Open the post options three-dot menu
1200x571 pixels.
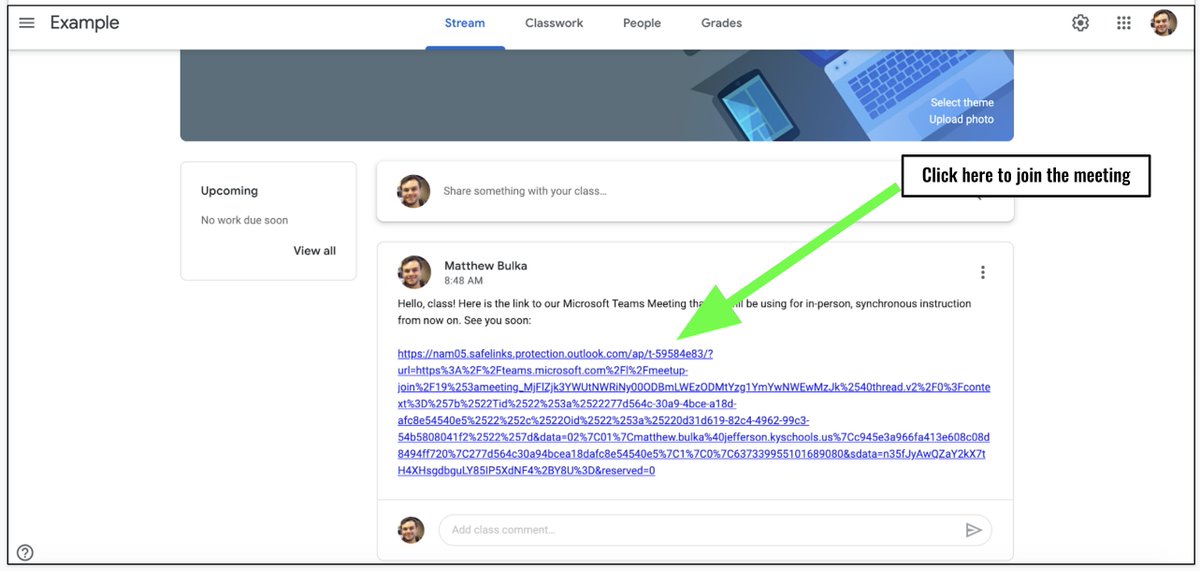tap(983, 272)
